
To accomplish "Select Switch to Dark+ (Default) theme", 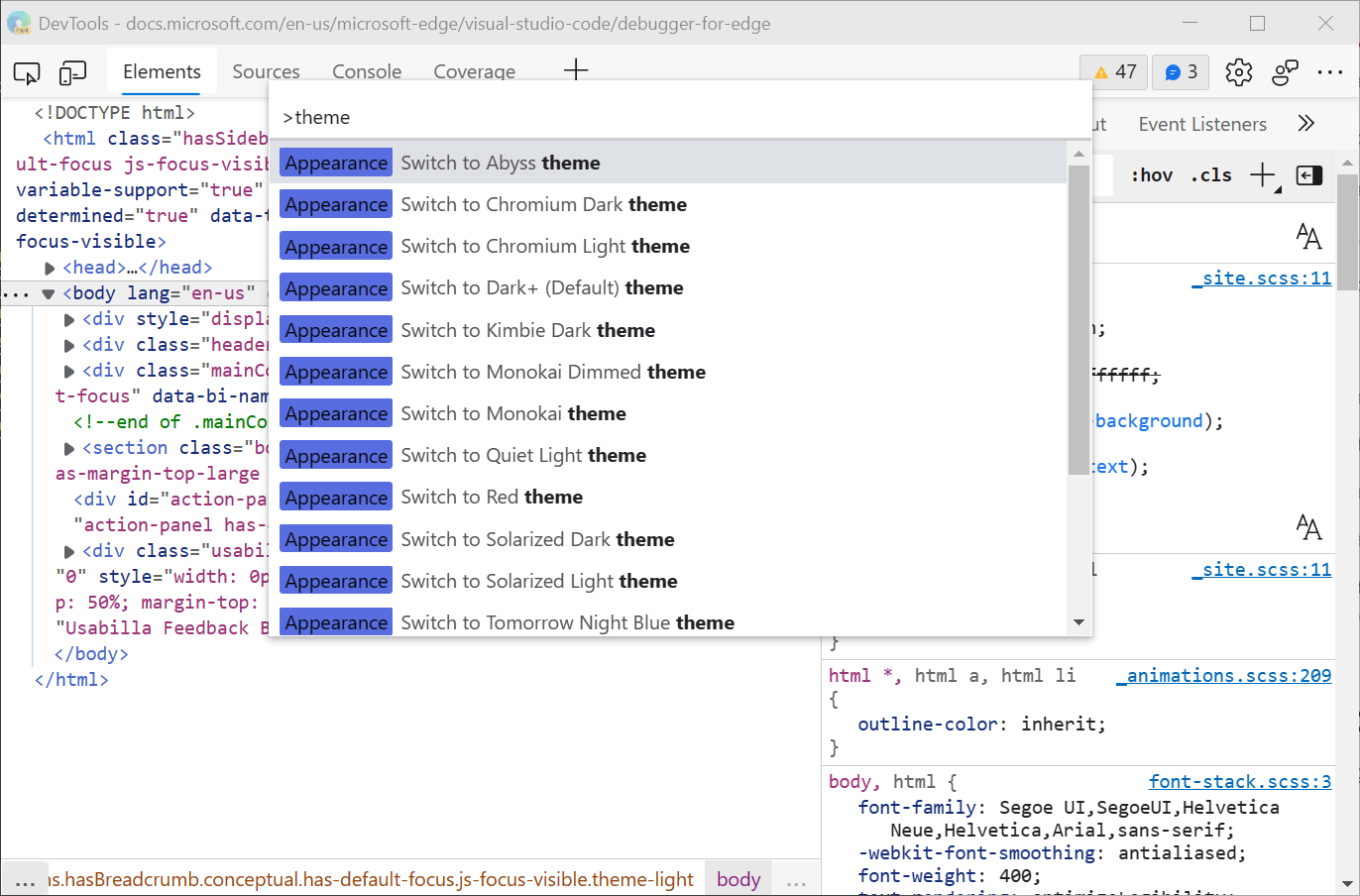I will point(668,287).
